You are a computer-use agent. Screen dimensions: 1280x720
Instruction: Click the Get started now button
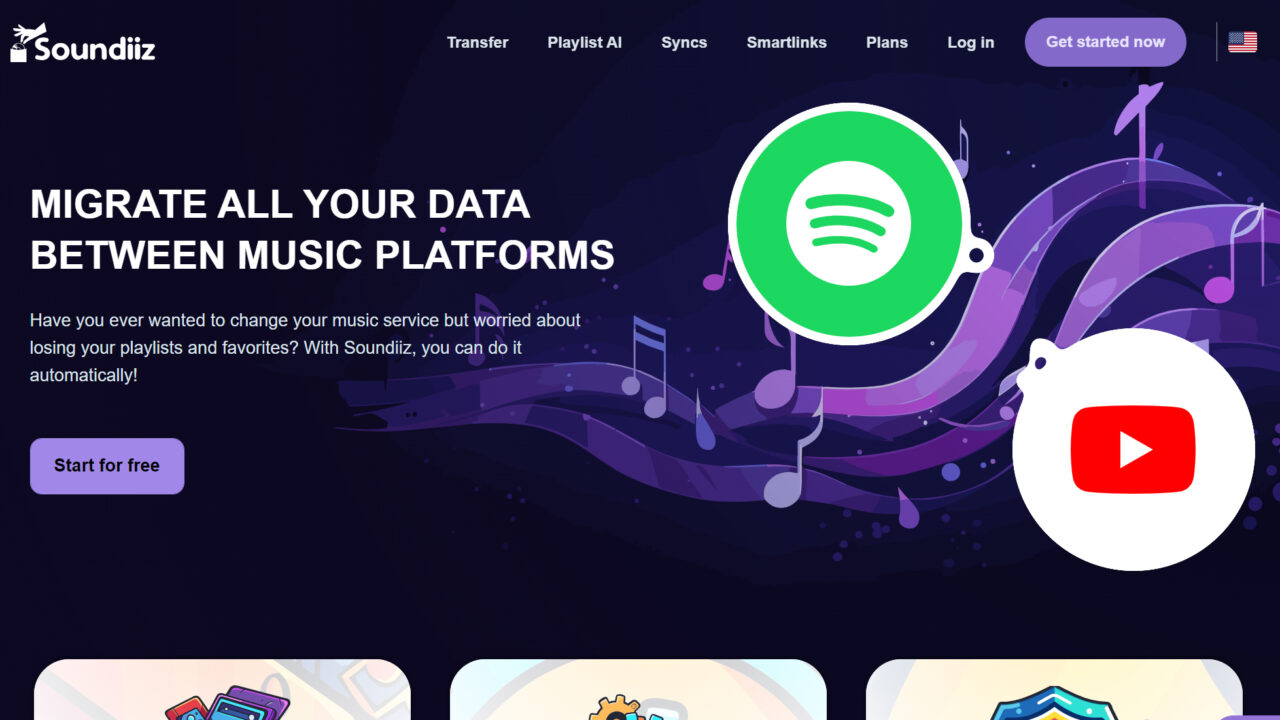1105,42
